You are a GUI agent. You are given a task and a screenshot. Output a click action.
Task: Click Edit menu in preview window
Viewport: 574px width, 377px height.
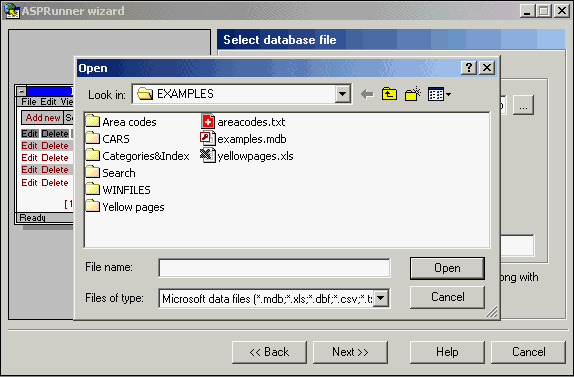click(x=48, y=102)
